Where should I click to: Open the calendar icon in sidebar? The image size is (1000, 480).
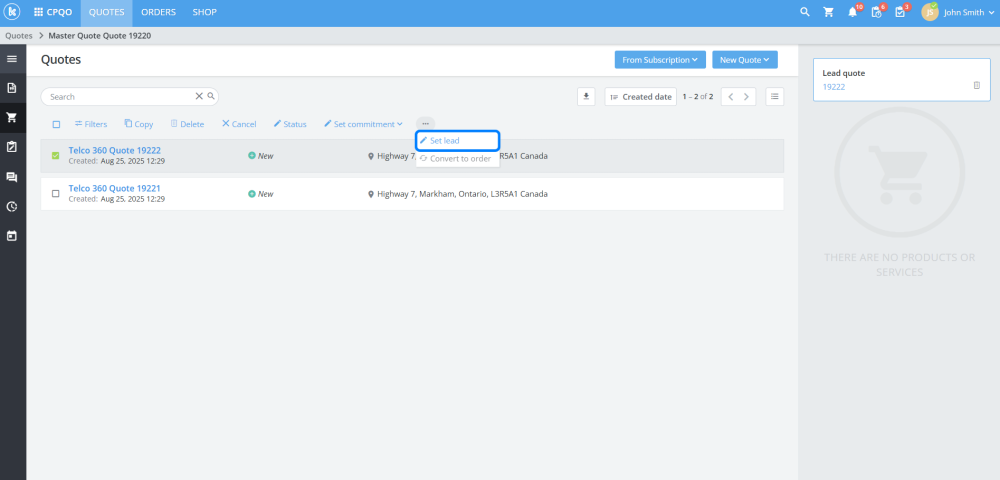[12, 236]
